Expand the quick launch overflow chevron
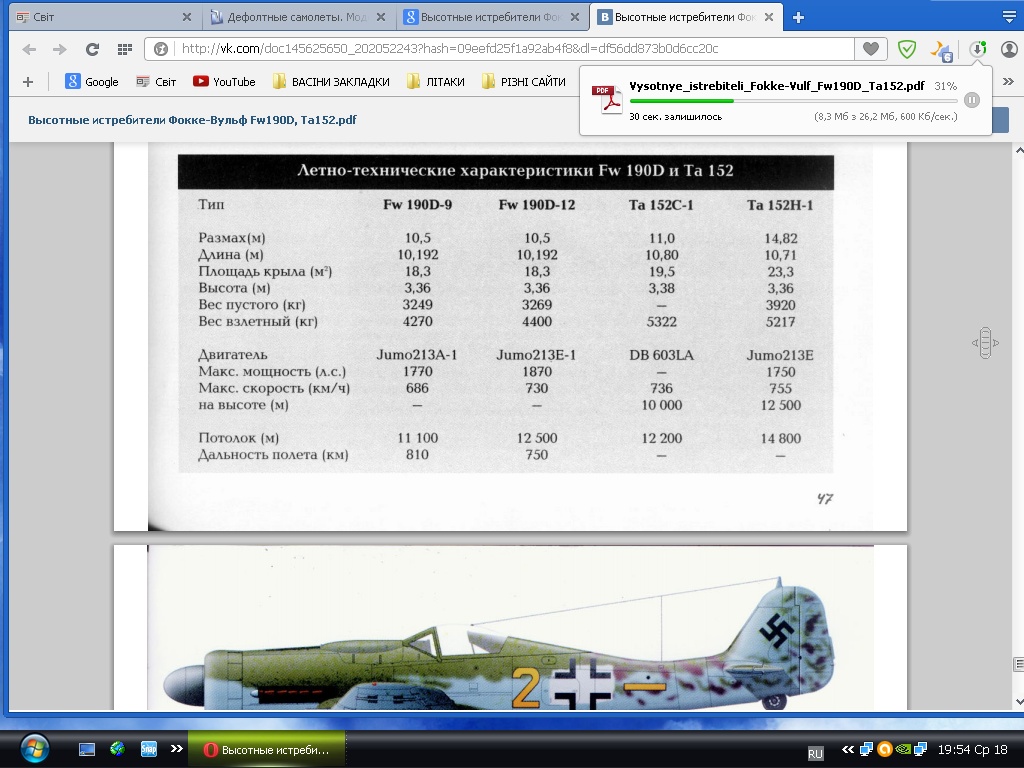Viewport: 1024px width, 768px height. click(x=176, y=748)
